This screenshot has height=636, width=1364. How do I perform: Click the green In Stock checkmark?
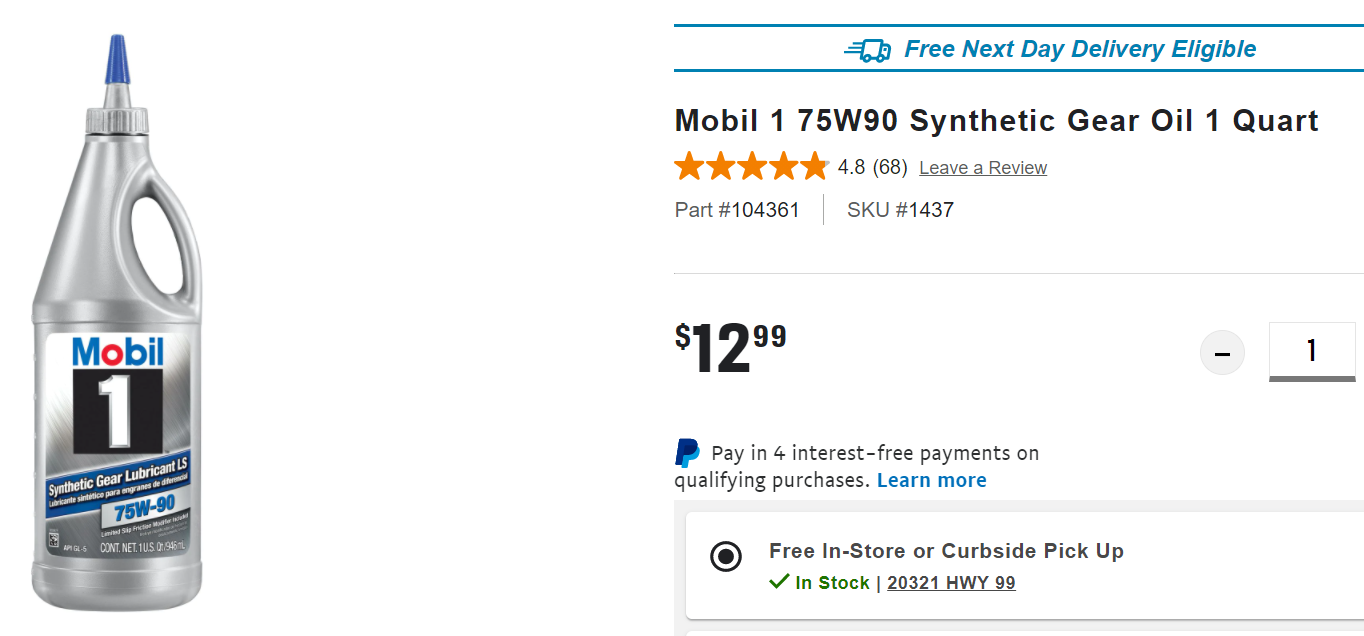779,581
